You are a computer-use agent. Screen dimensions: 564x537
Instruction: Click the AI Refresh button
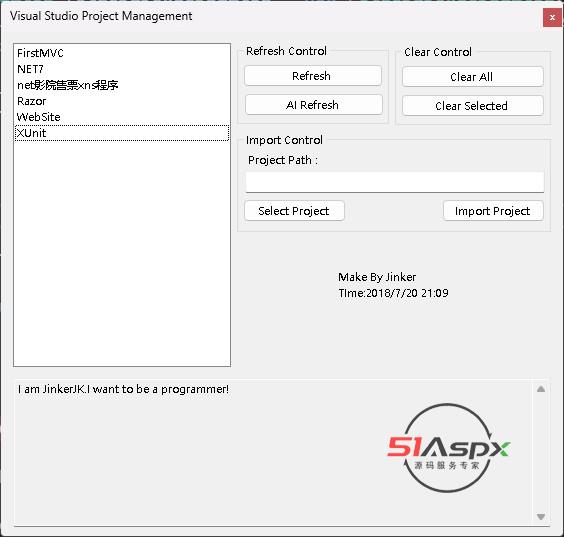313,105
